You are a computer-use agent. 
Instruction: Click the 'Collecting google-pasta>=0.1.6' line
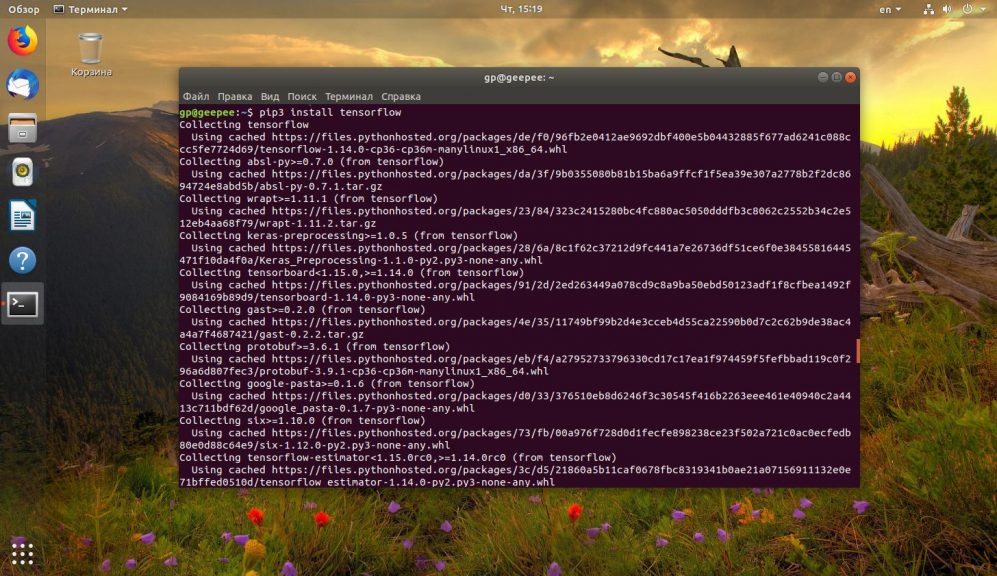pyautogui.click(x=327, y=383)
